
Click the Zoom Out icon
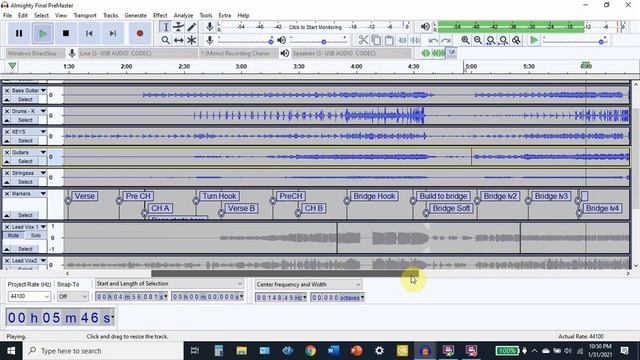(x=478, y=40)
